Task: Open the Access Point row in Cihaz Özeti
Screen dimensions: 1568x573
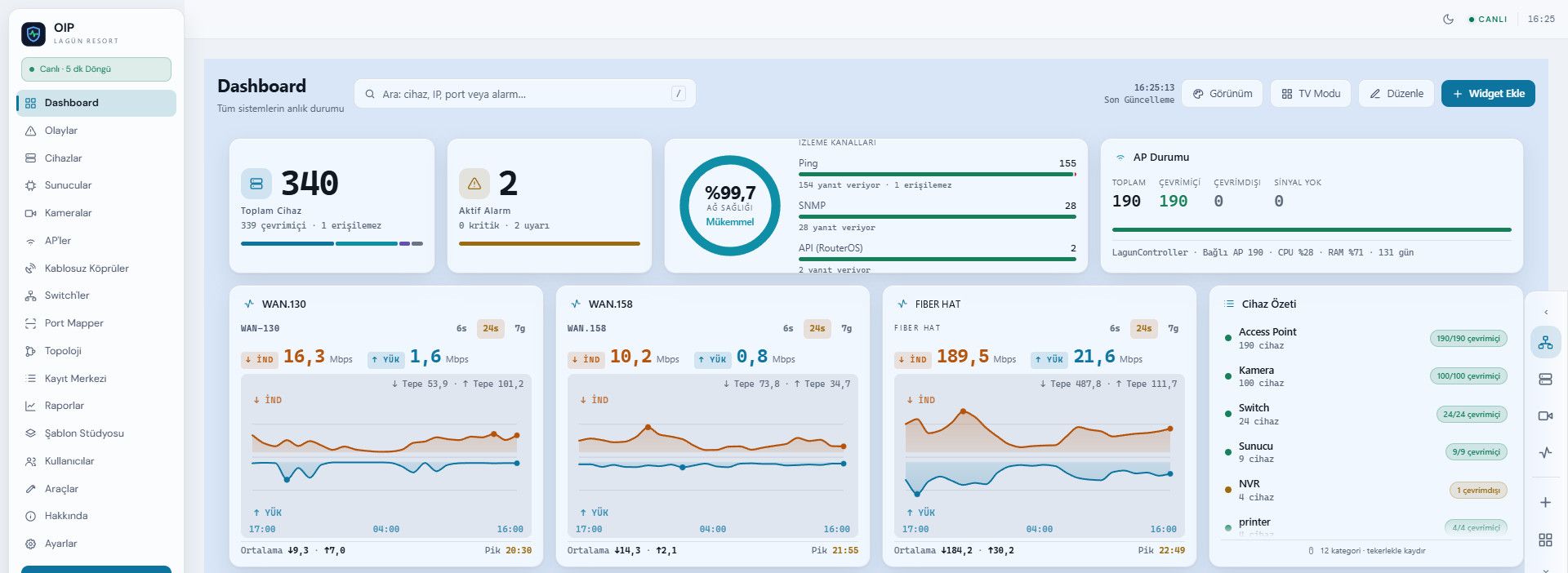Action: [1365, 339]
